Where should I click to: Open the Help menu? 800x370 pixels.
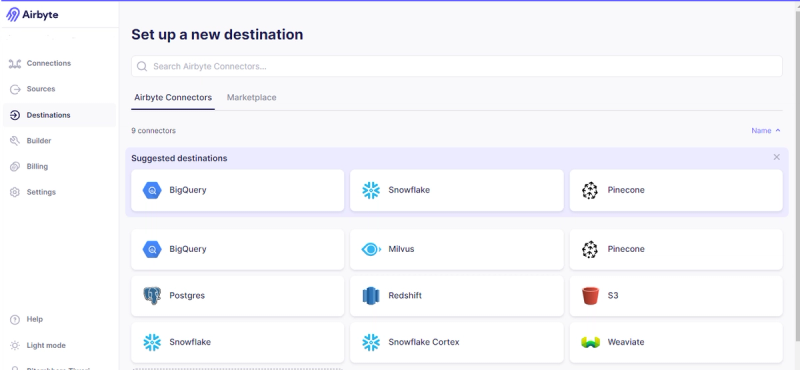coord(60,319)
